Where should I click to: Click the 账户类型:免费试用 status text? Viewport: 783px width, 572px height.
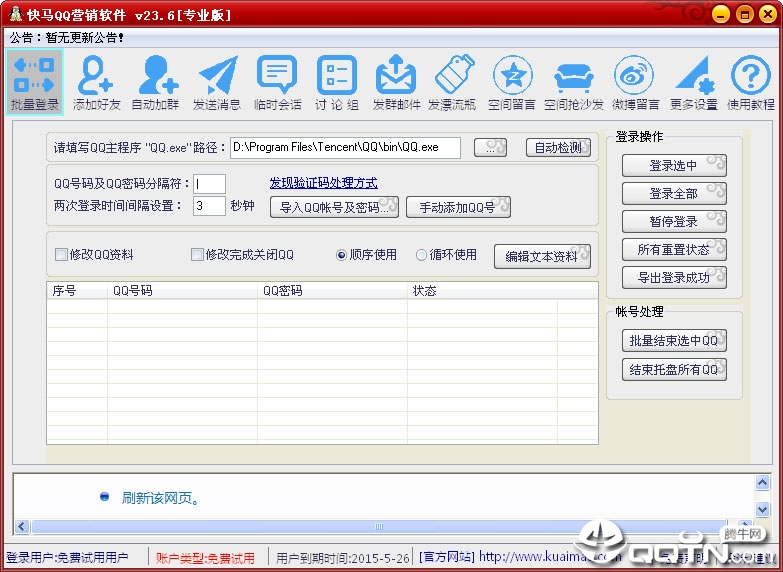205,558
